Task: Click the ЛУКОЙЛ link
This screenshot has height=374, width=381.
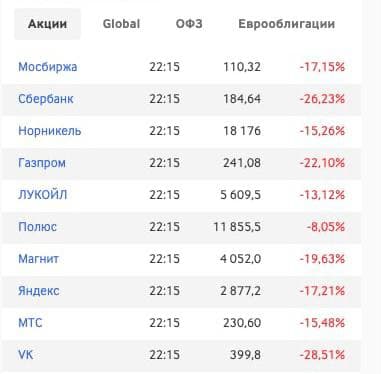Action: pyautogui.click(x=43, y=195)
